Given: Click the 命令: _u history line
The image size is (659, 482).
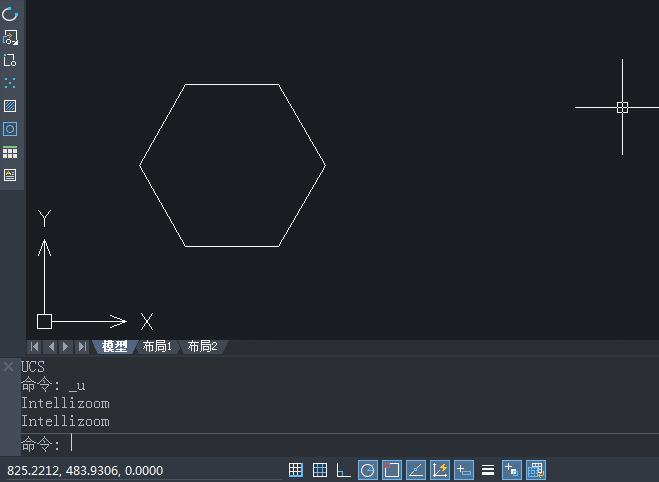Looking at the screenshot, I should click(x=53, y=385).
